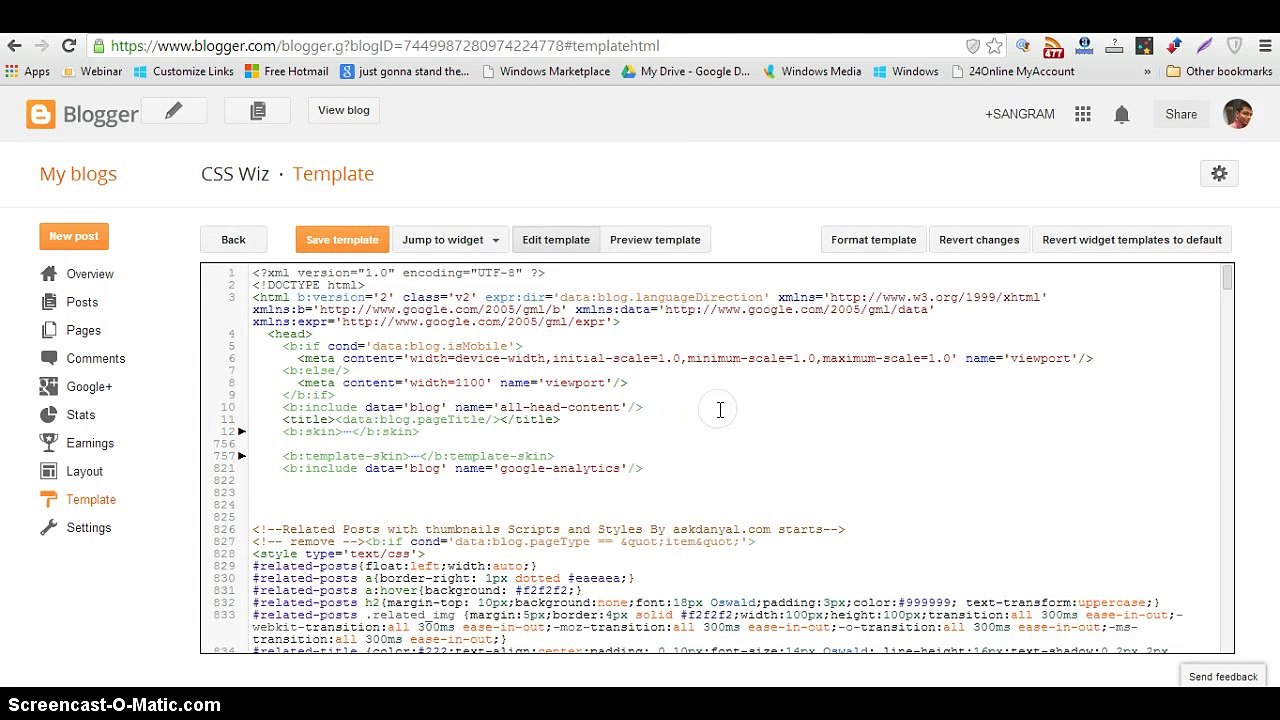Click the CSS Wiz blog title

(x=235, y=174)
